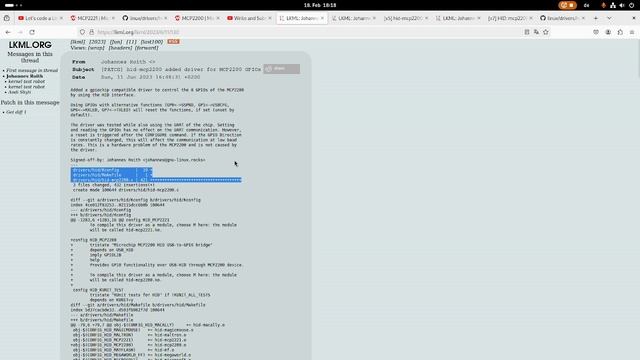Click the Date value 'Sun, 11 Jun 2023'
The width and height of the screenshot is (640, 360).
tap(150, 77)
